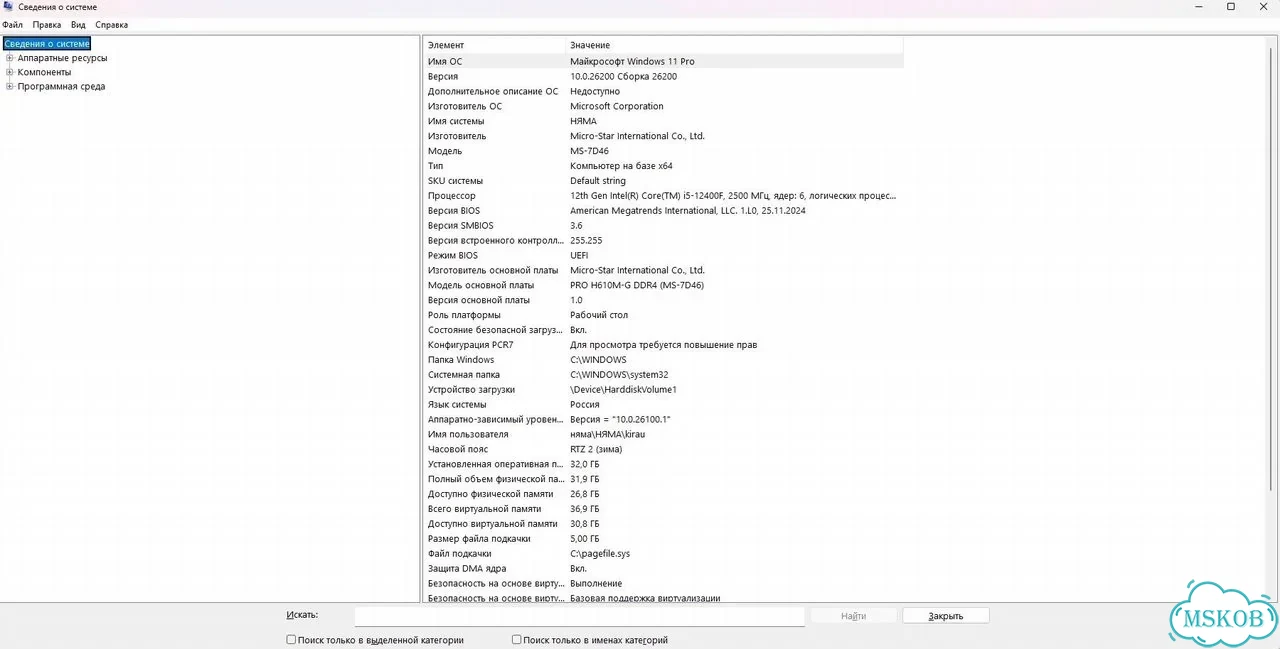The width and height of the screenshot is (1280, 649).
Task: Select the Роль платформы row
Action: tap(664, 315)
